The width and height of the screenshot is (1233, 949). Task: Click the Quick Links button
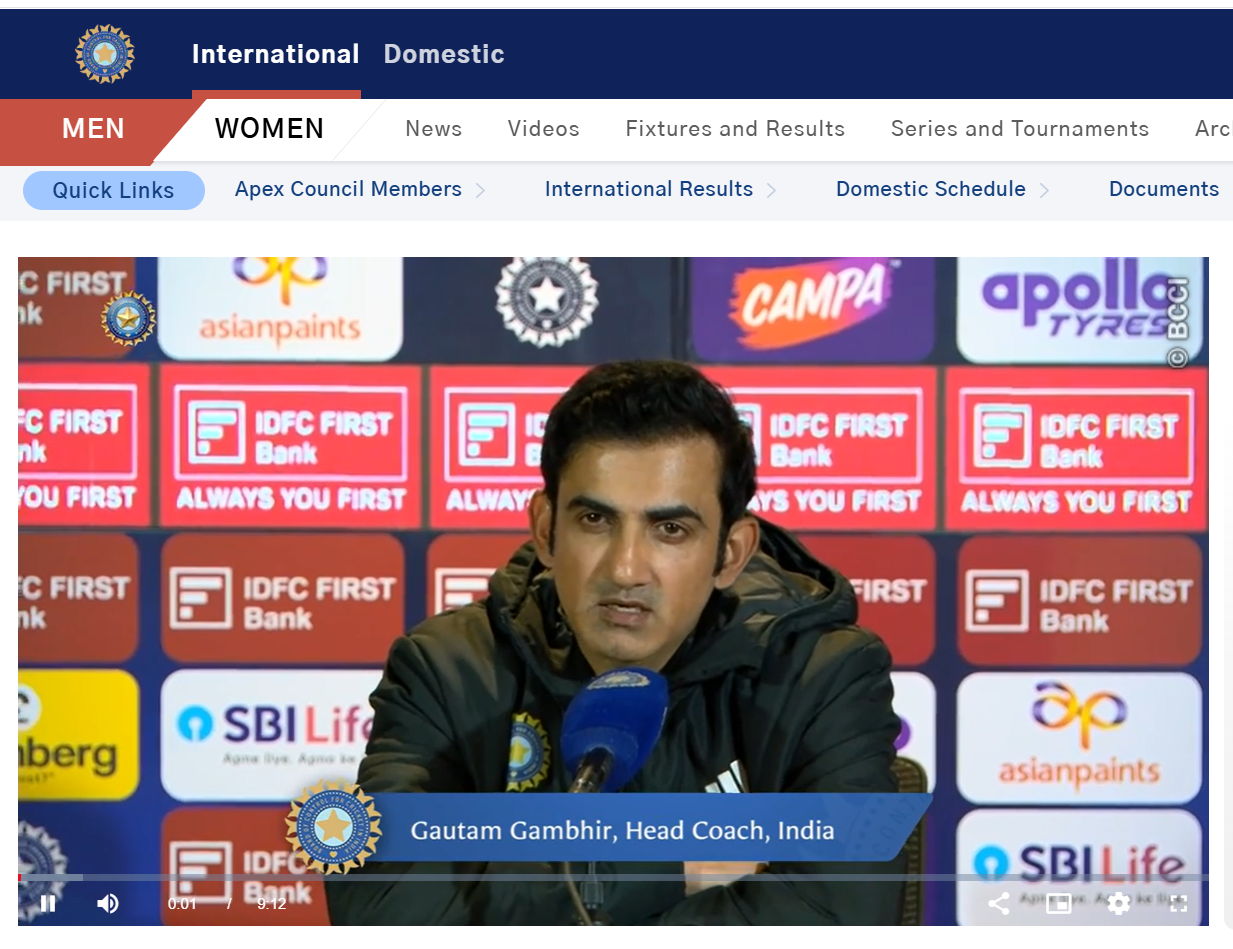pos(113,190)
